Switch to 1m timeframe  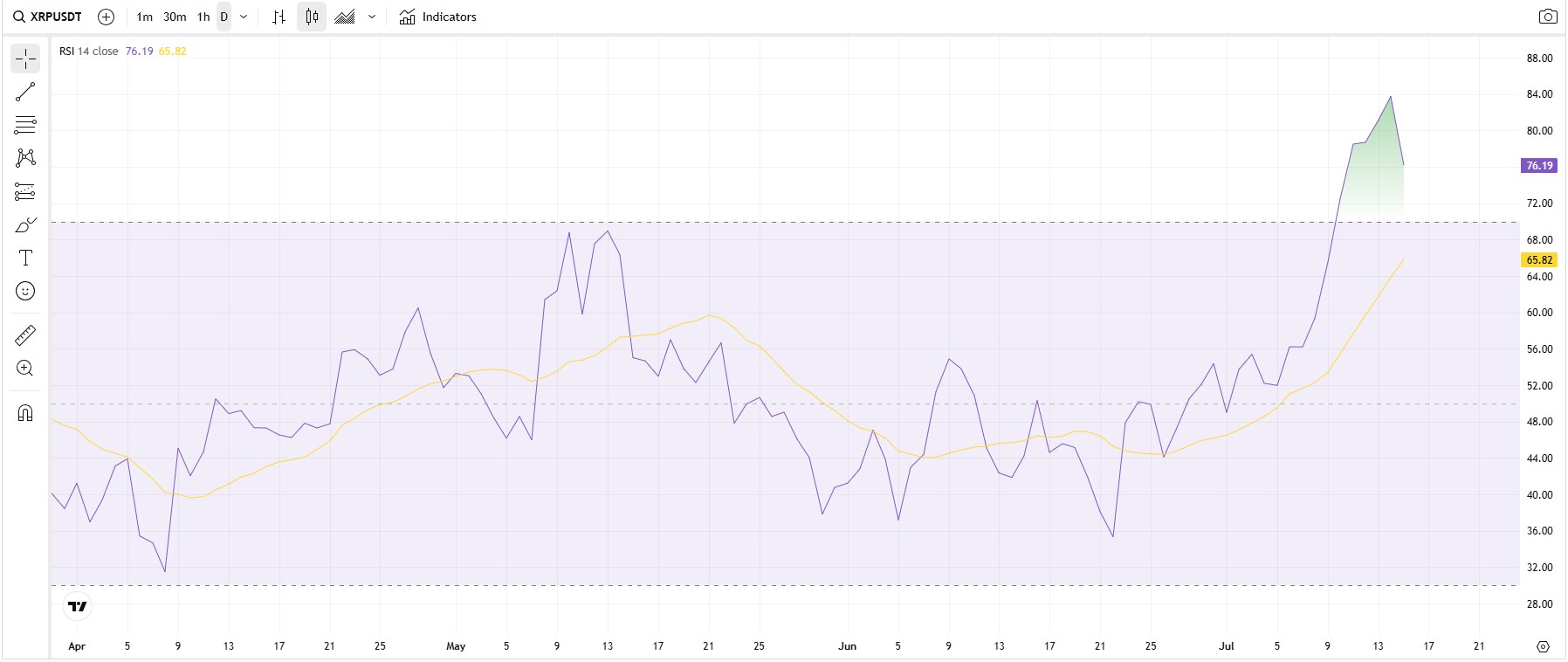coord(145,17)
